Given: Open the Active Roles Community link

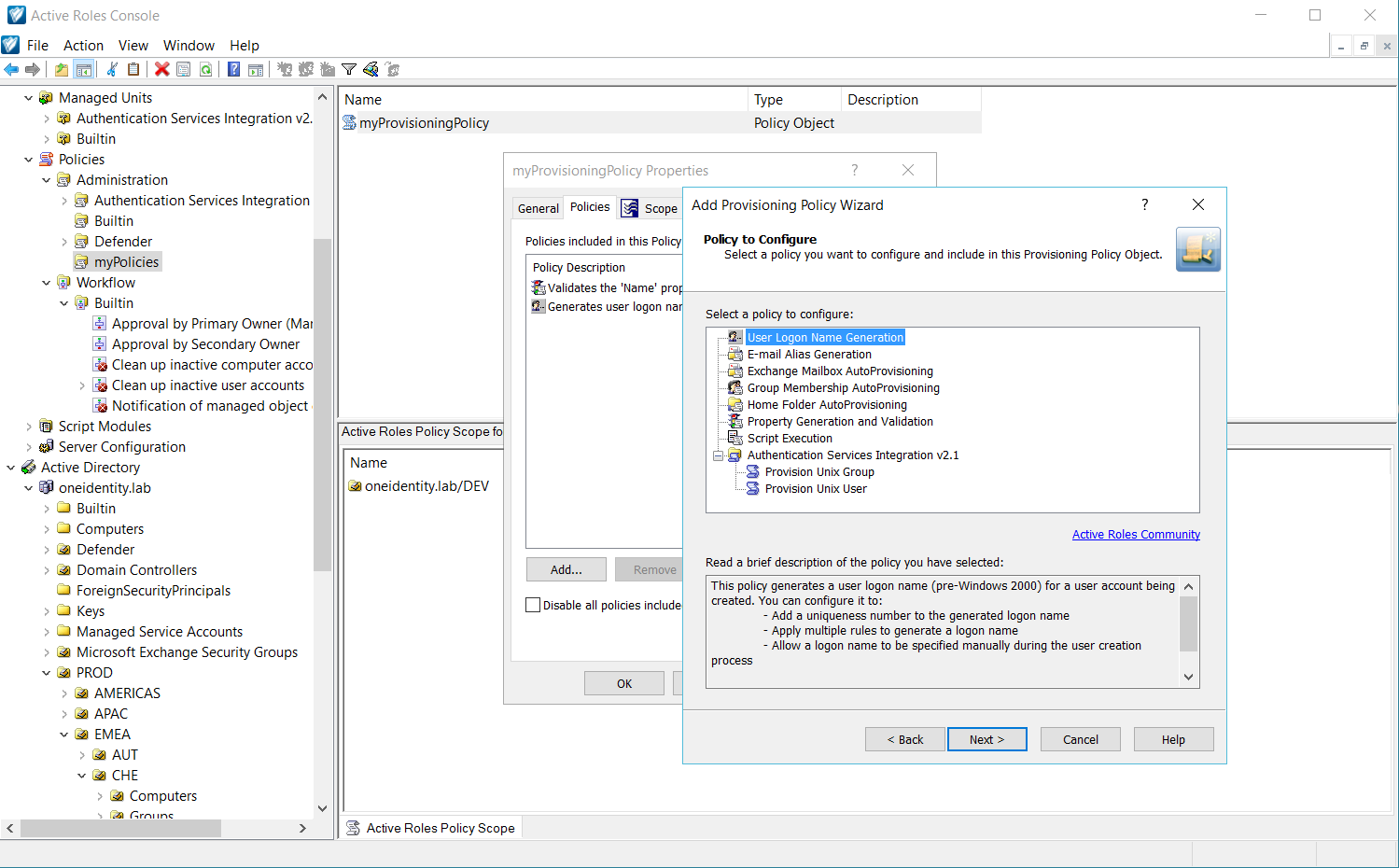Looking at the screenshot, I should pos(1136,534).
